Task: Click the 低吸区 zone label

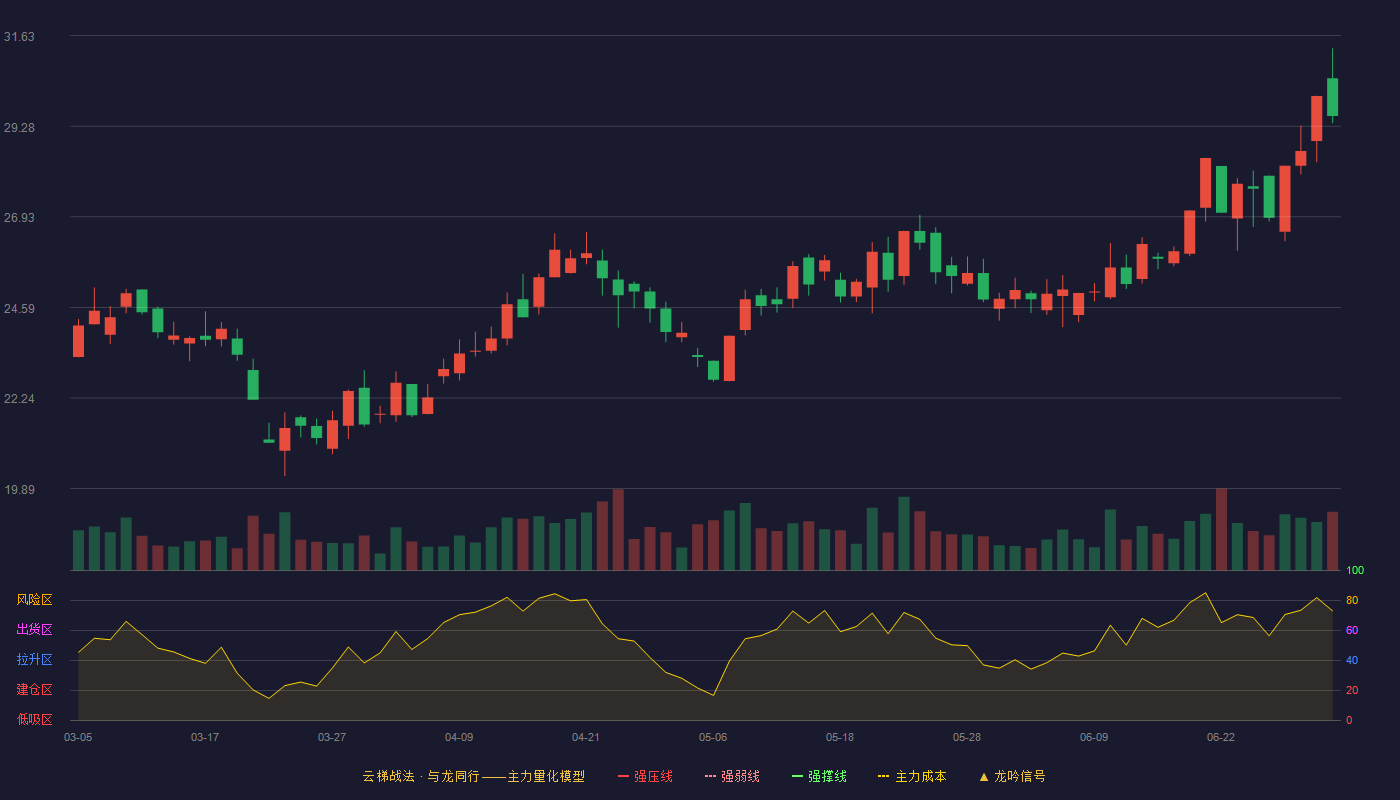Action: point(34,720)
